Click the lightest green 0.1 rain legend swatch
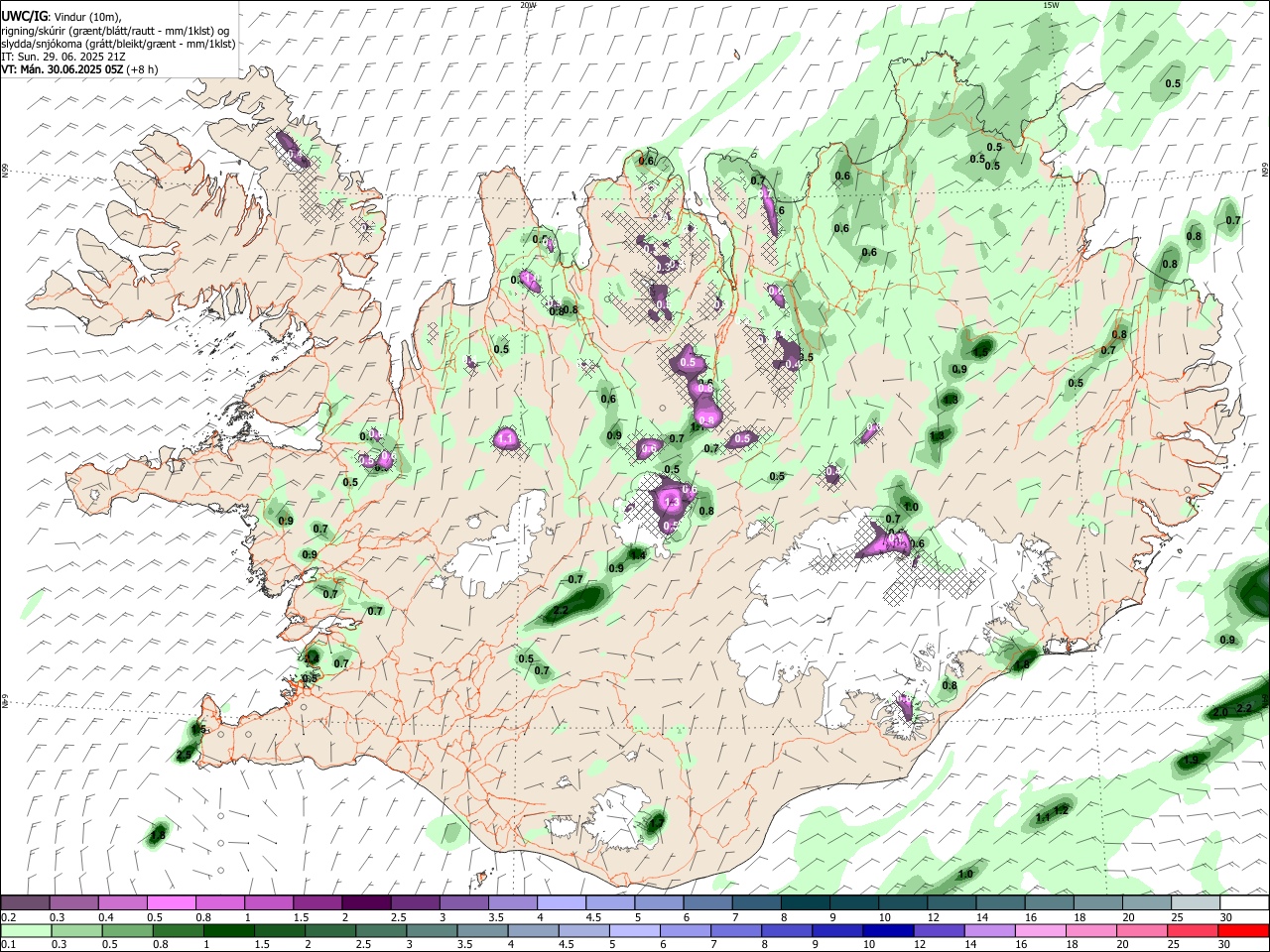This screenshot has width=1270, height=952. click(x=26, y=930)
